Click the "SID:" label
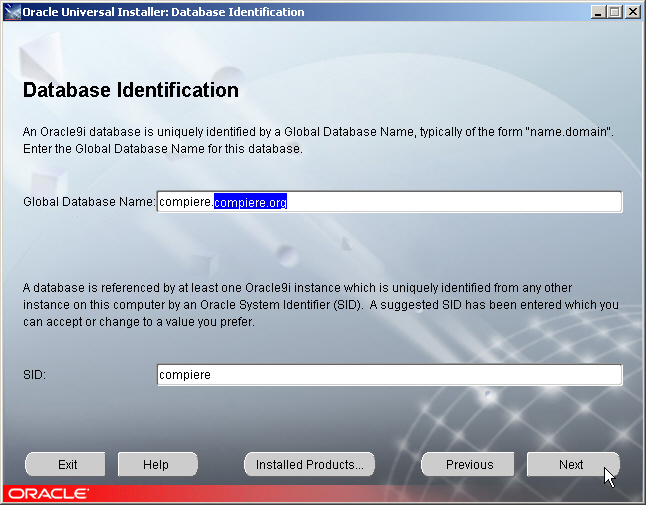The width and height of the screenshot is (646, 505). click(x=34, y=375)
